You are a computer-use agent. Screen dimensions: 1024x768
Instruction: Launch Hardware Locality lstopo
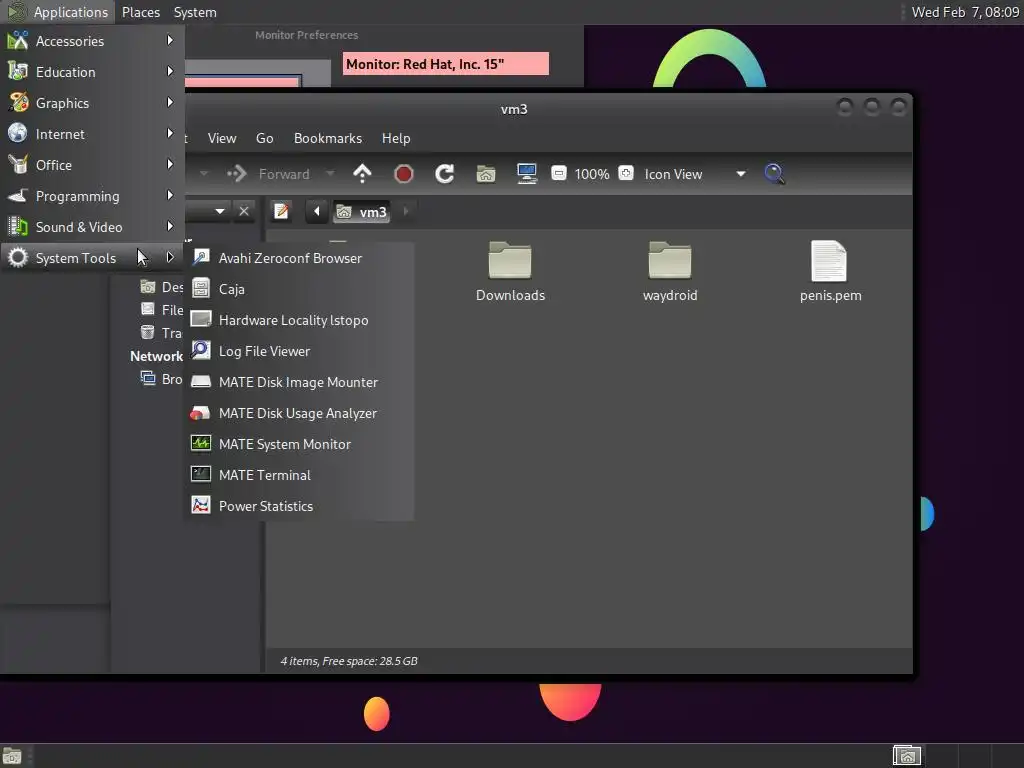pyautogui.click(x=300, y=320)
